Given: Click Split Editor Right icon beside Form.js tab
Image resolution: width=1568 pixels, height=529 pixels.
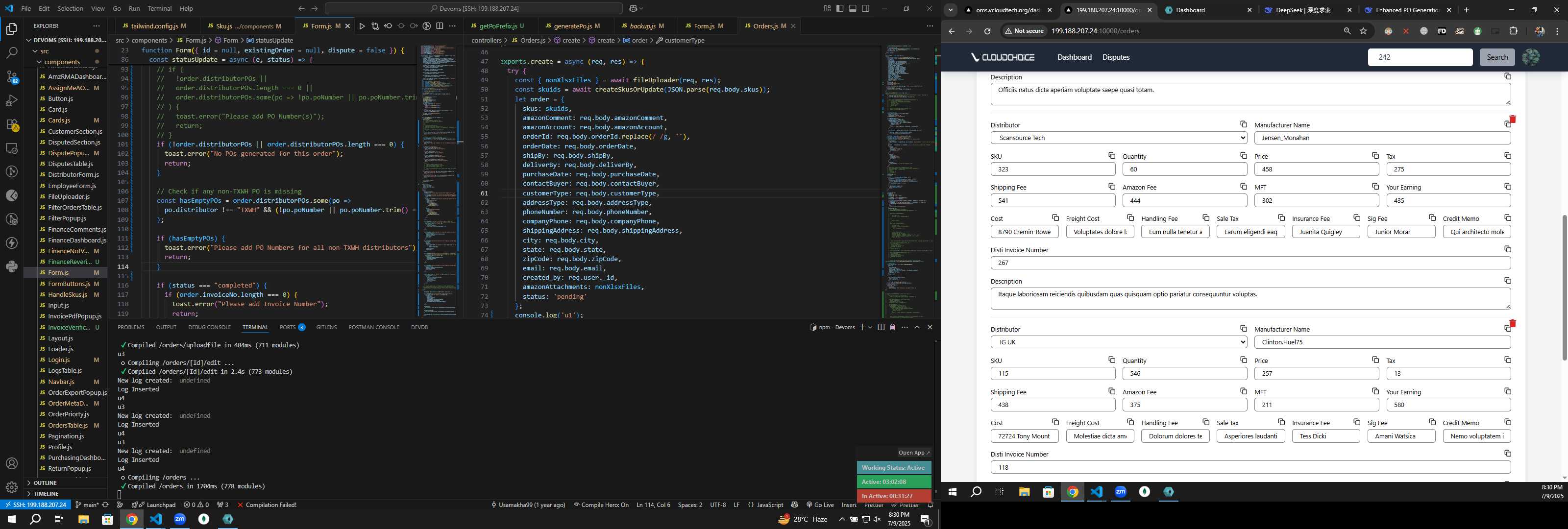Looking at the screenshot, I should [440, 26].
